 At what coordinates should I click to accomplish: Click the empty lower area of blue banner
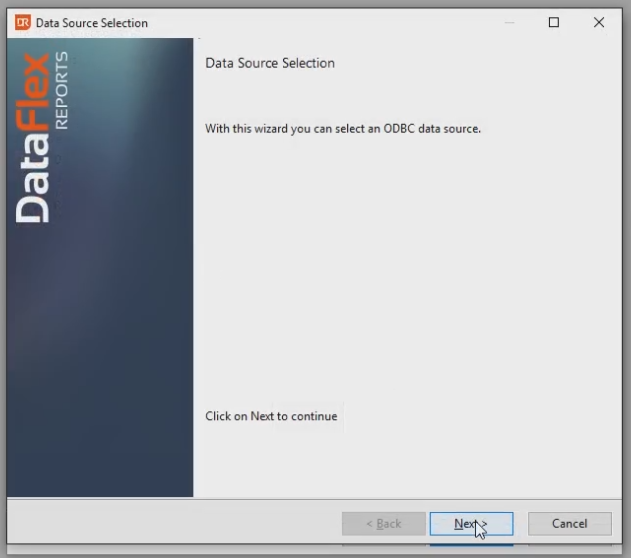pyautogui.click(x=100, y=400)
